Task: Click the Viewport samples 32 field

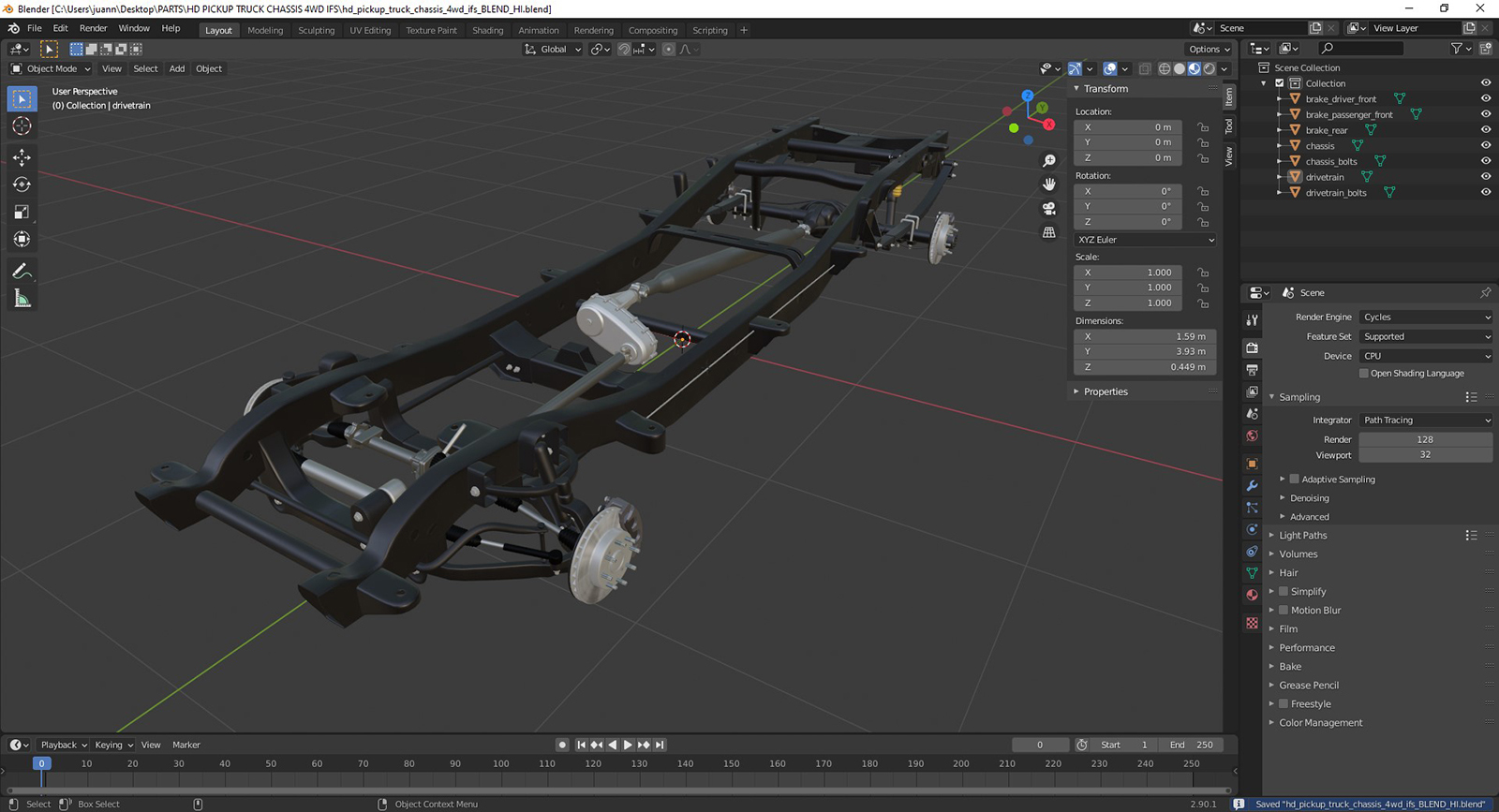Action: pos(1426,454)
